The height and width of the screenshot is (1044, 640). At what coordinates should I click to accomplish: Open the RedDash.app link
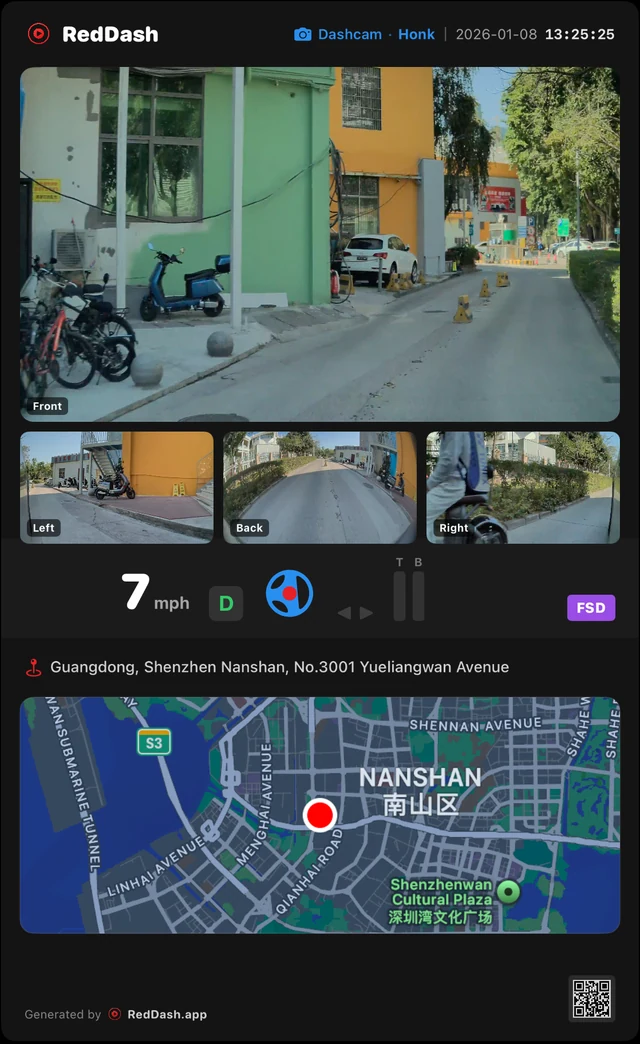[167, 1014]
